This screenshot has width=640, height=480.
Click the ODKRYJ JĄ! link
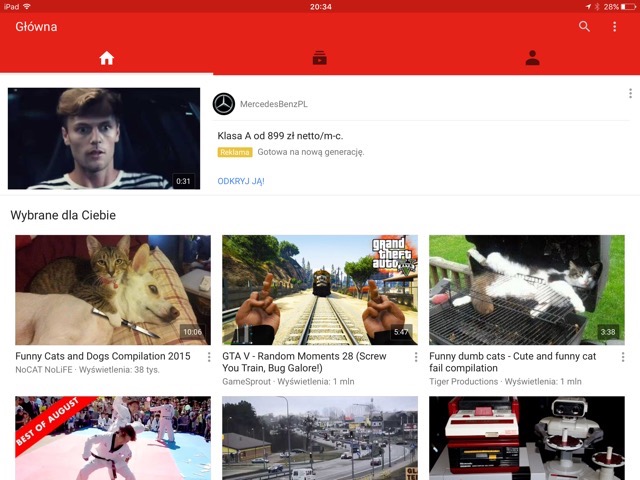coord(241,181)
